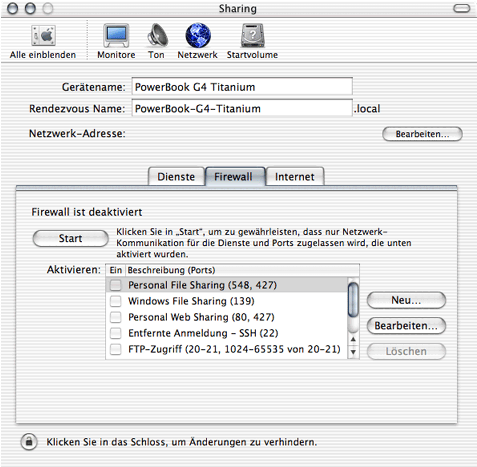The width and height of the screenshot is (477, 467).
Task: Enable Windows File Sharing (139) checkbox
Action: (116, 301)
